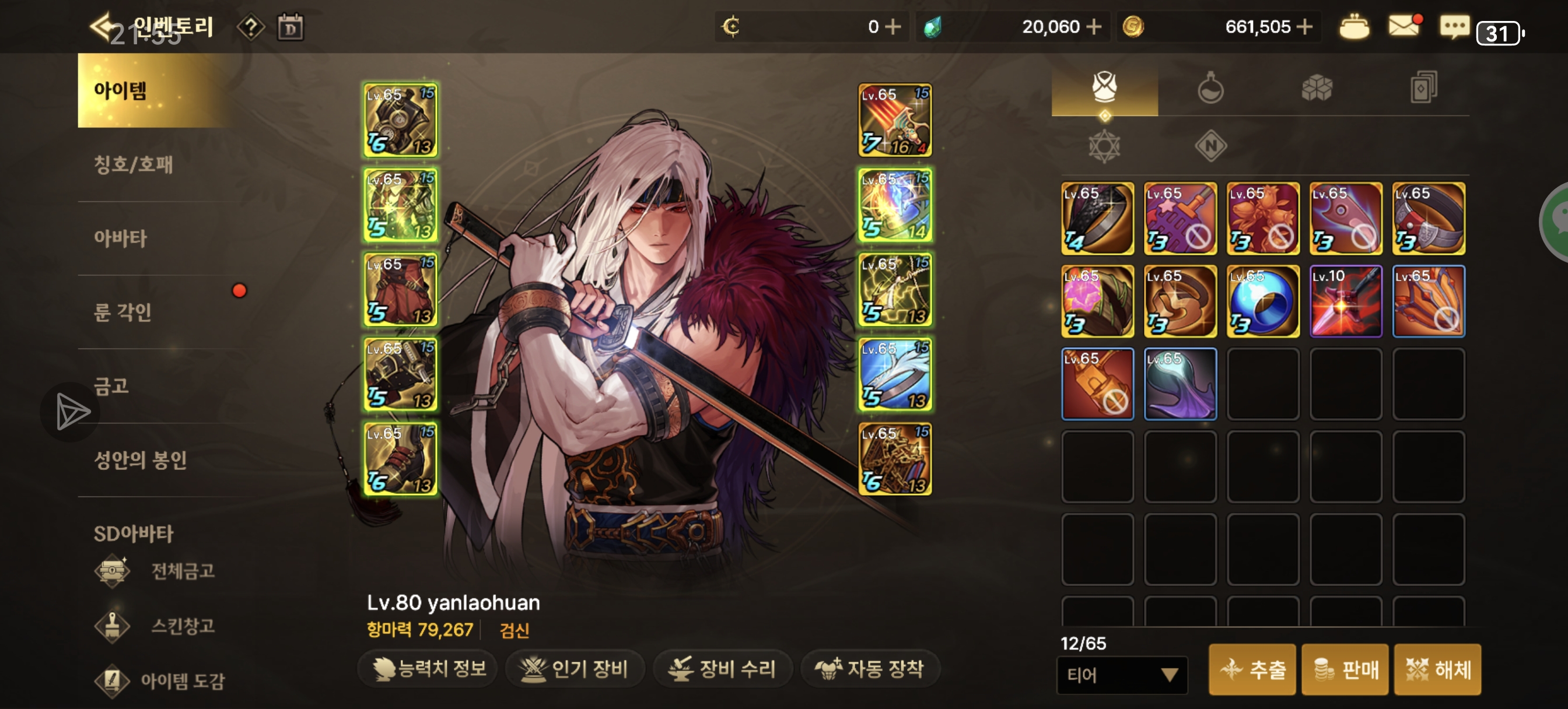Click the 자동 장착 auto-equip button
Screen dimensions: 1568x709
coord(869,669)
